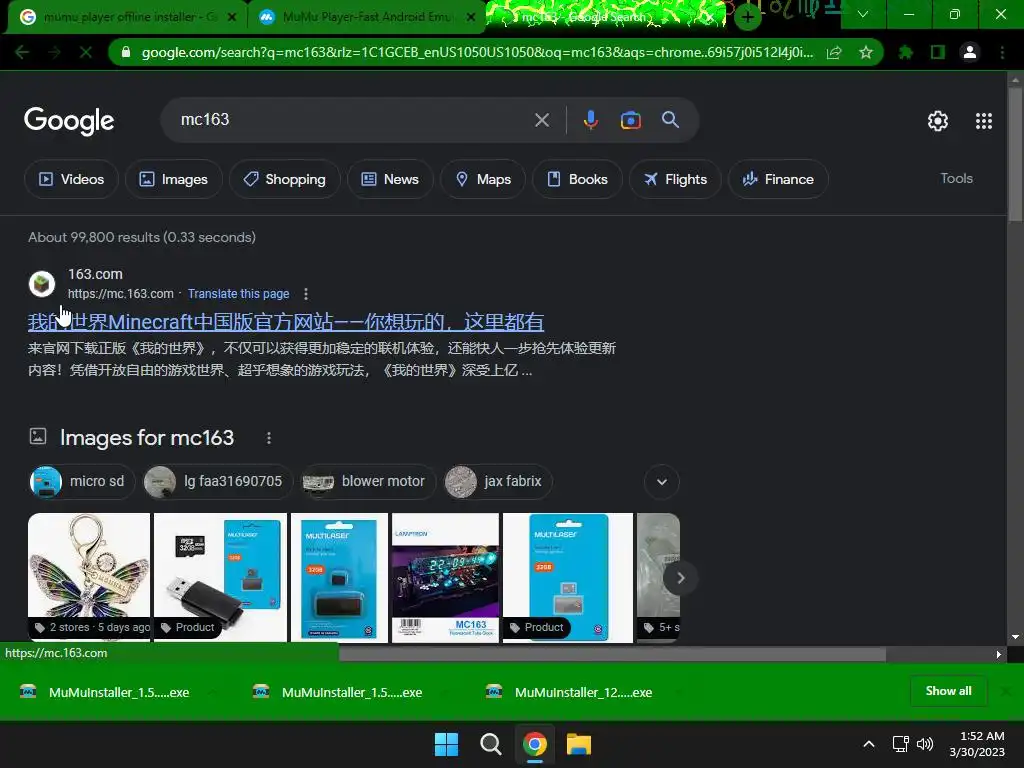This screenshot has width=1024, height=768.
Task: Switch to MuMu Player Android Emulator tab
Action: point(366,17)
